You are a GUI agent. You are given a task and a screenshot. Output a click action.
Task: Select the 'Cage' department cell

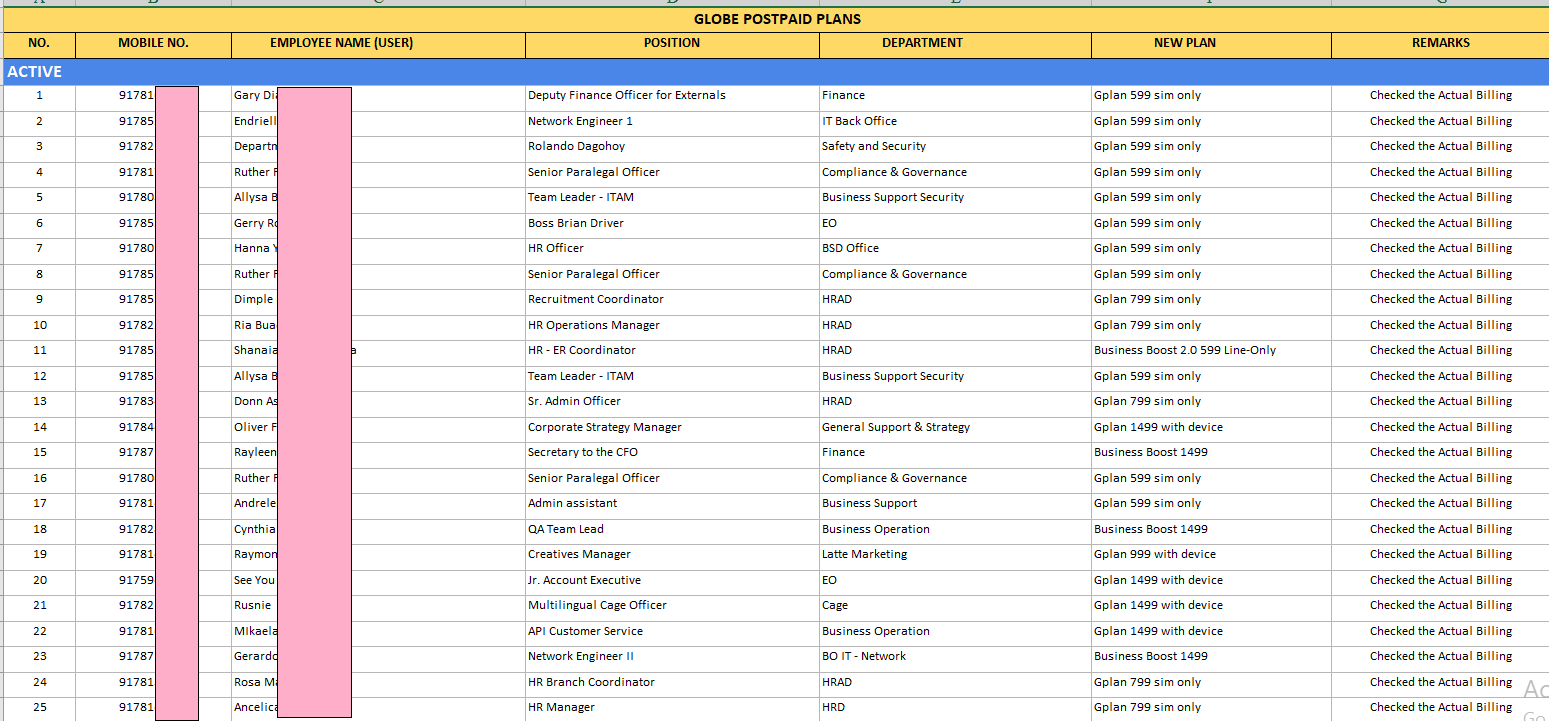pyautogui.click(x=955, y=606)
